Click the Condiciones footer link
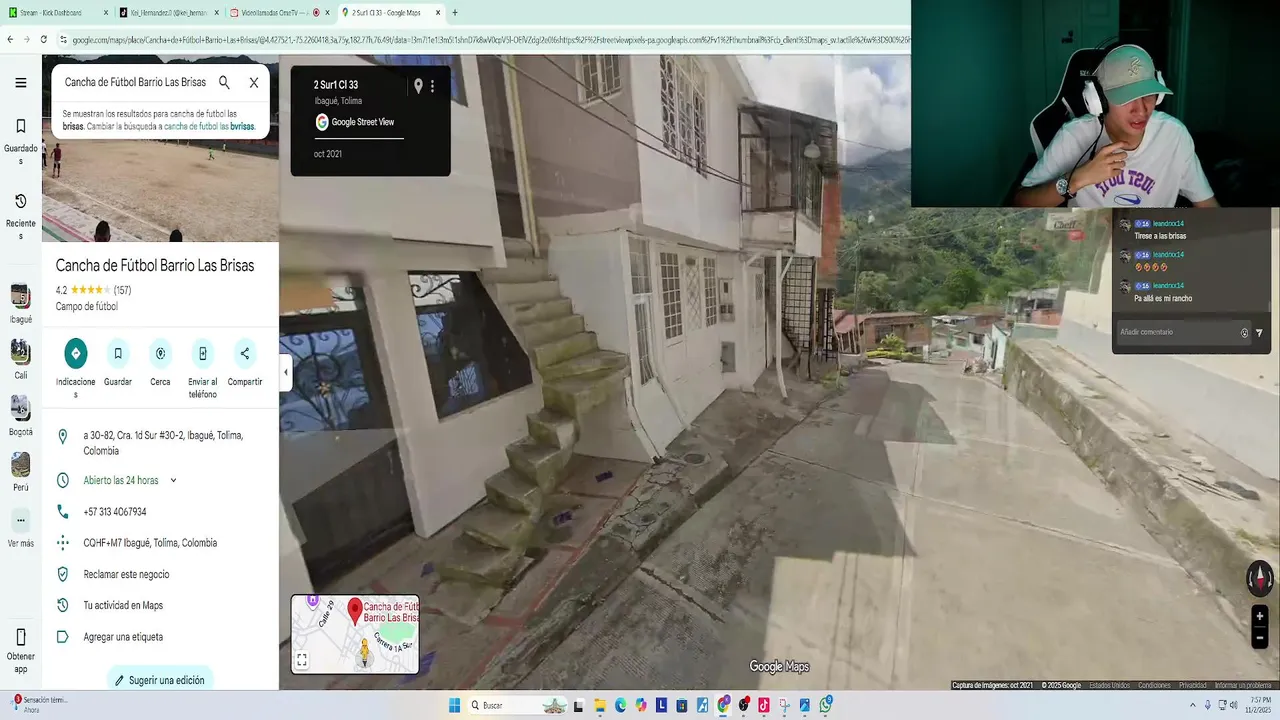The height and width of the screenshot is (720, 1280). coord(1154,685)
